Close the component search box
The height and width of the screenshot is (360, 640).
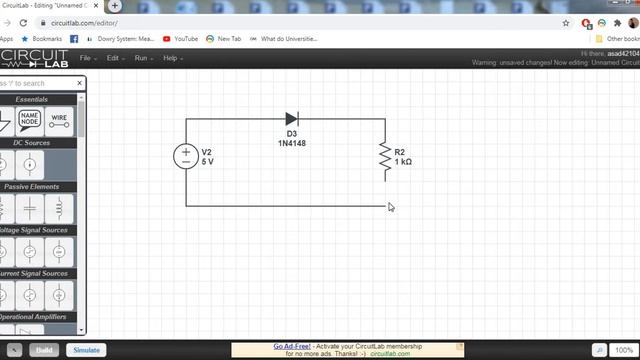(80, 83)
